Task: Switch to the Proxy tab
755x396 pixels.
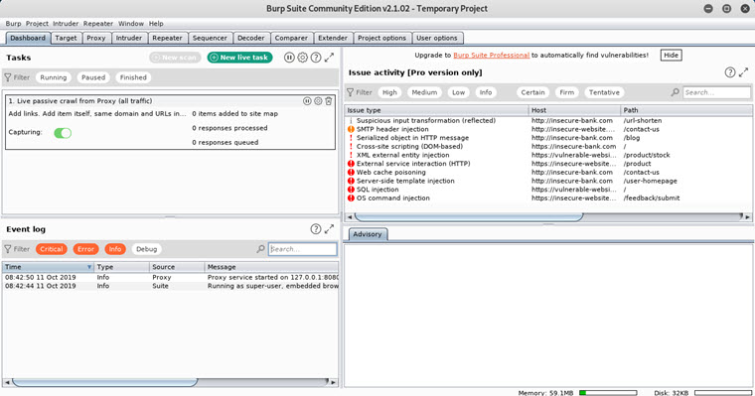Action: click(96, 38)
